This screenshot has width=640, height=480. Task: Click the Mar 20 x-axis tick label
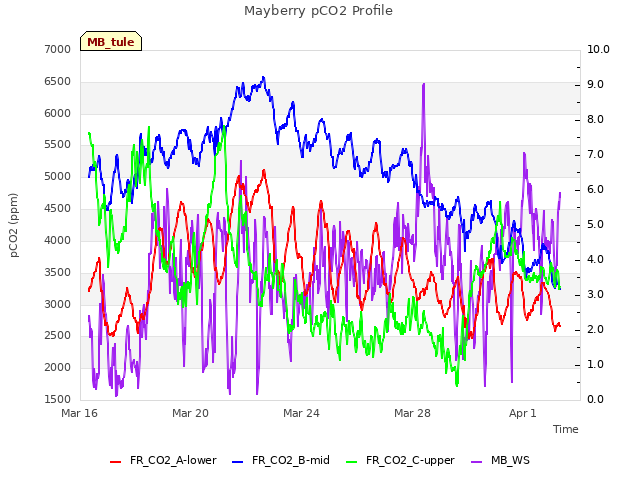pos(190,413)
